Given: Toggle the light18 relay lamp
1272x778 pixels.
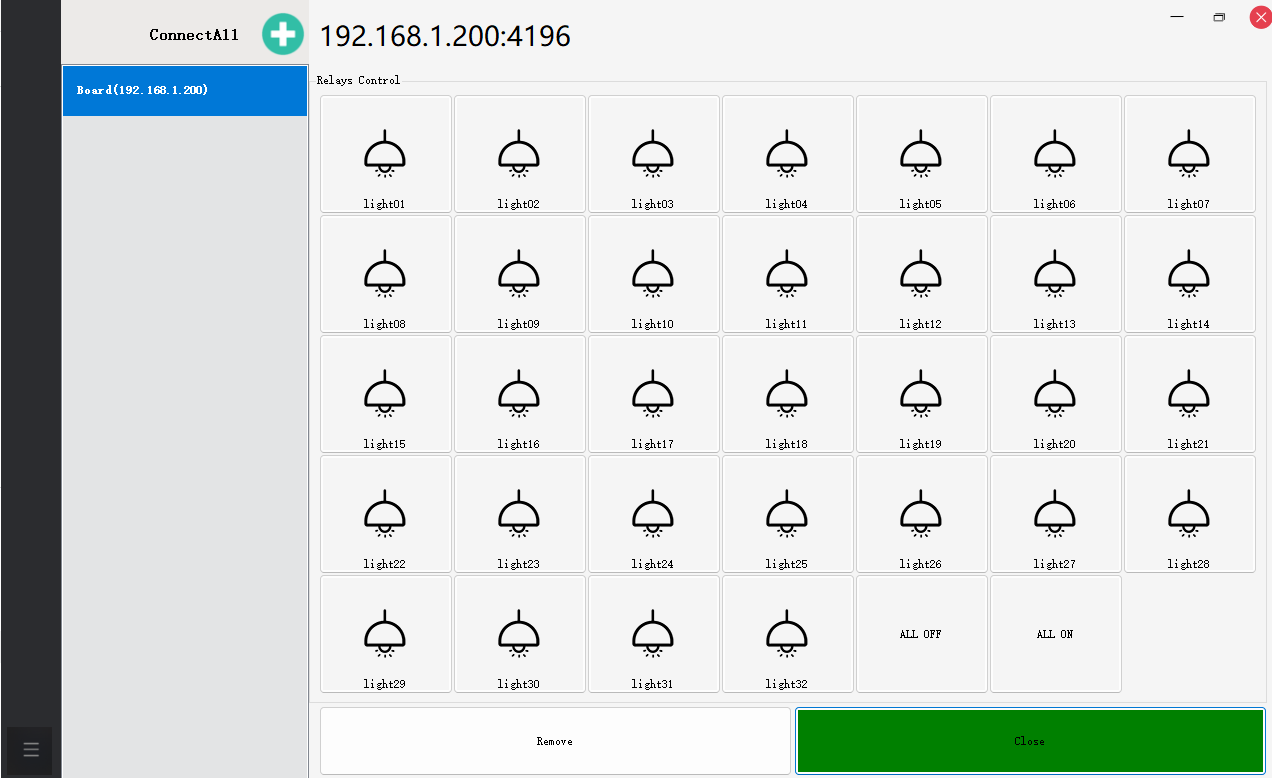Looking at the screenshot, I should click(x=787, y=394).
